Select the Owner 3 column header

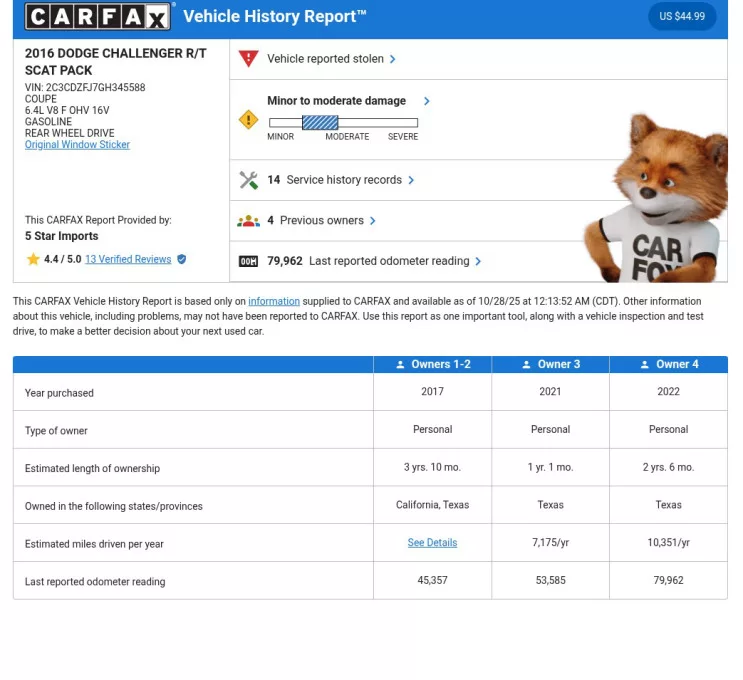pyautogui.click(x=550, y=365)
